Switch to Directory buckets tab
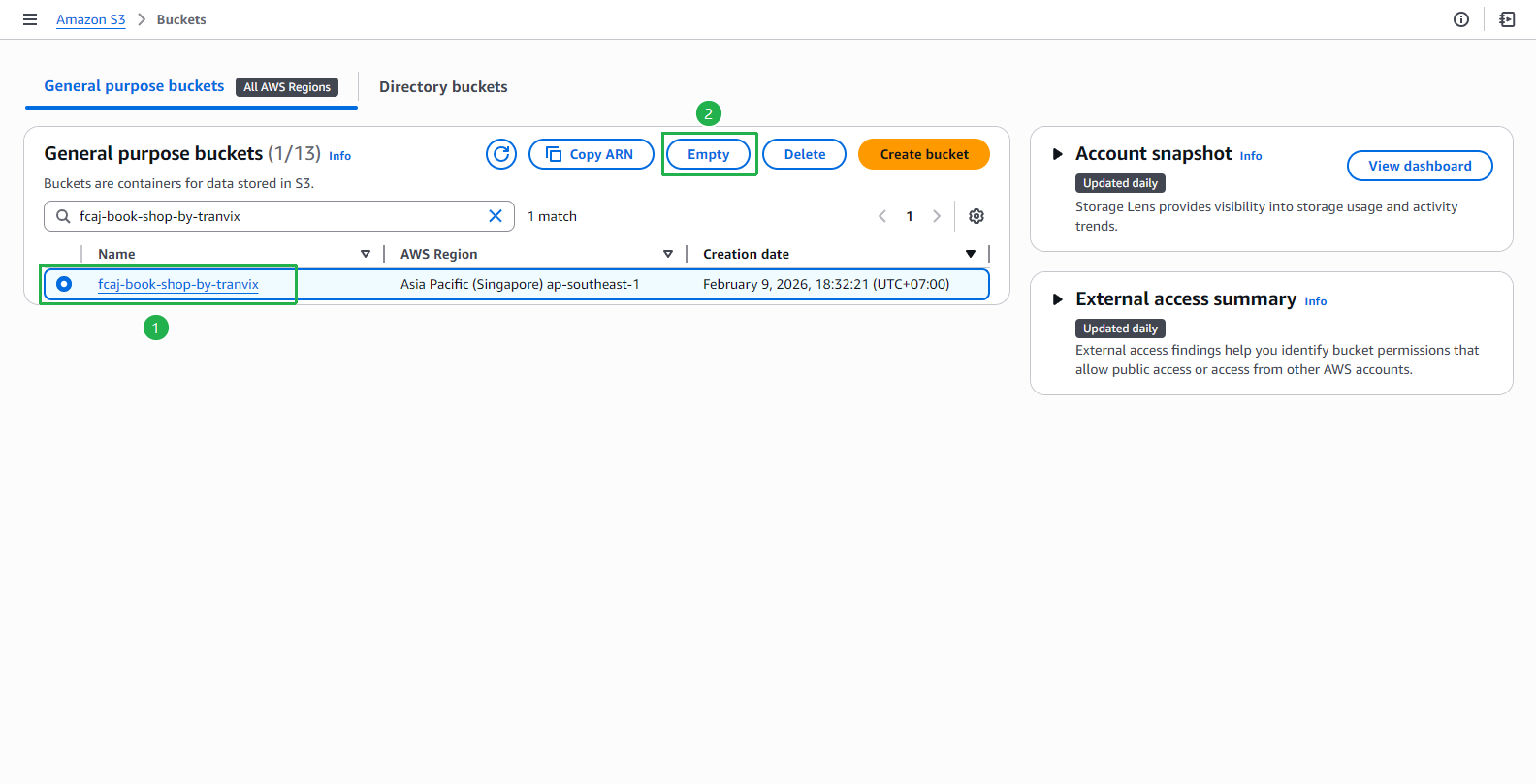 pos(443,87)
